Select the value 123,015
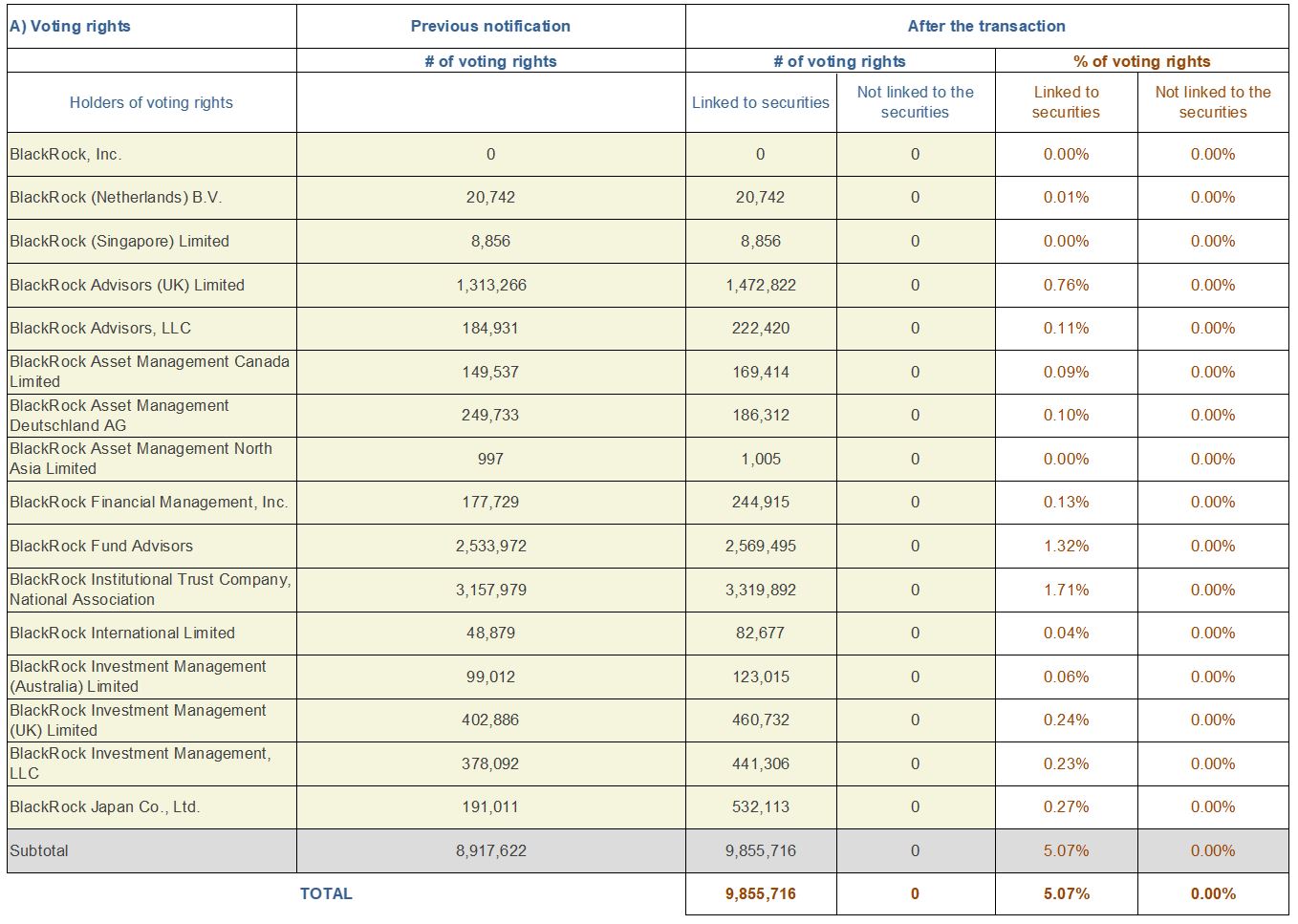Viewport: 1298px width, 924px height. click(761, 677)
